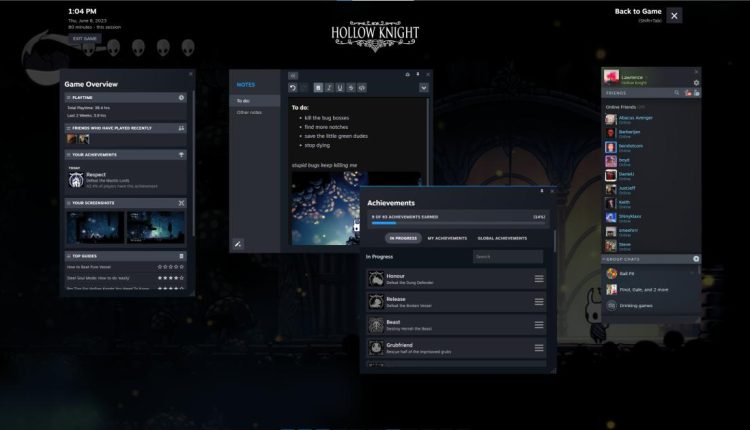Click the Bold formatting icon in Notes

pyautogui.click(x=318, y=88)
